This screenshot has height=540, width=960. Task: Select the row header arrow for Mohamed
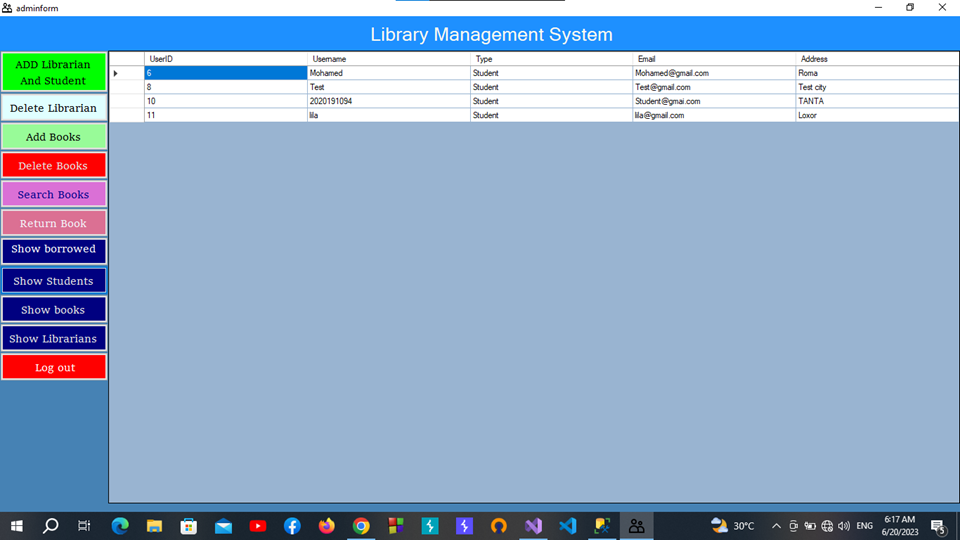(127, 73)
